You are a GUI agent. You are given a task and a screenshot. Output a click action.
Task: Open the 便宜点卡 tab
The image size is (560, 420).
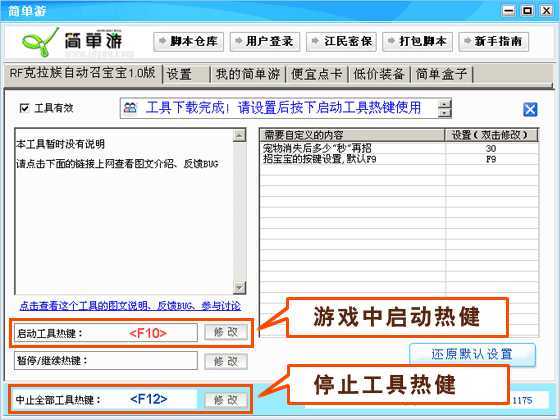[316, 74]
